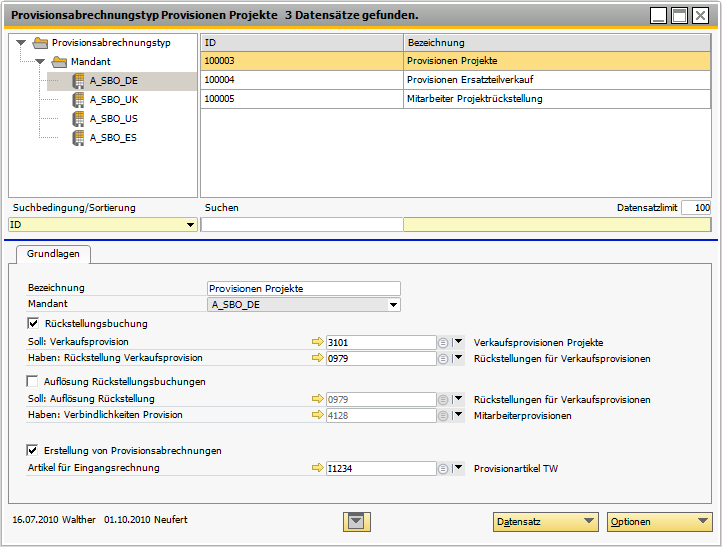The height and width of the screenshot is (547, 722).
Task: Click link arrow beside Artikel für Eingangsrechnung
Action: click(318, 467)
